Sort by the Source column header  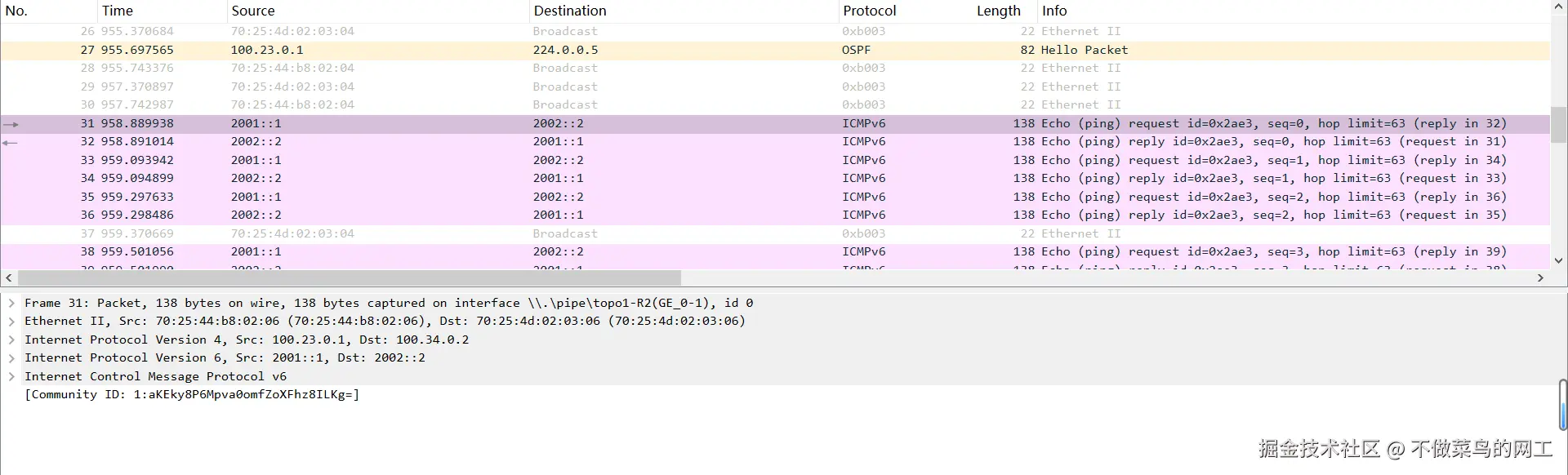pos(378,11)
